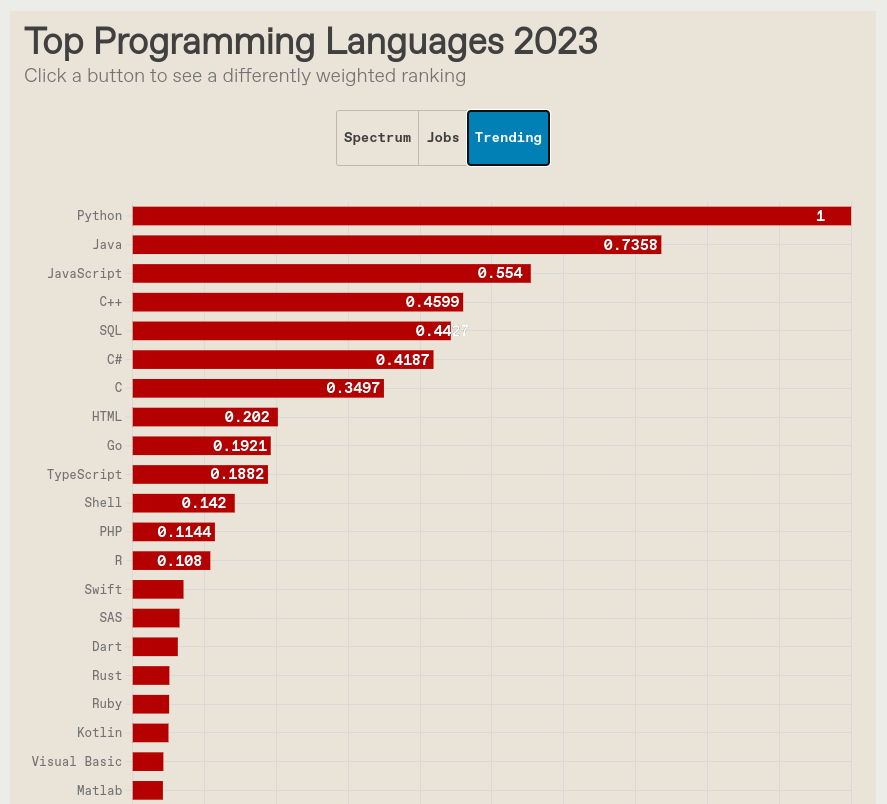Click the R language label
887x804 pixels.
[117, 560]
